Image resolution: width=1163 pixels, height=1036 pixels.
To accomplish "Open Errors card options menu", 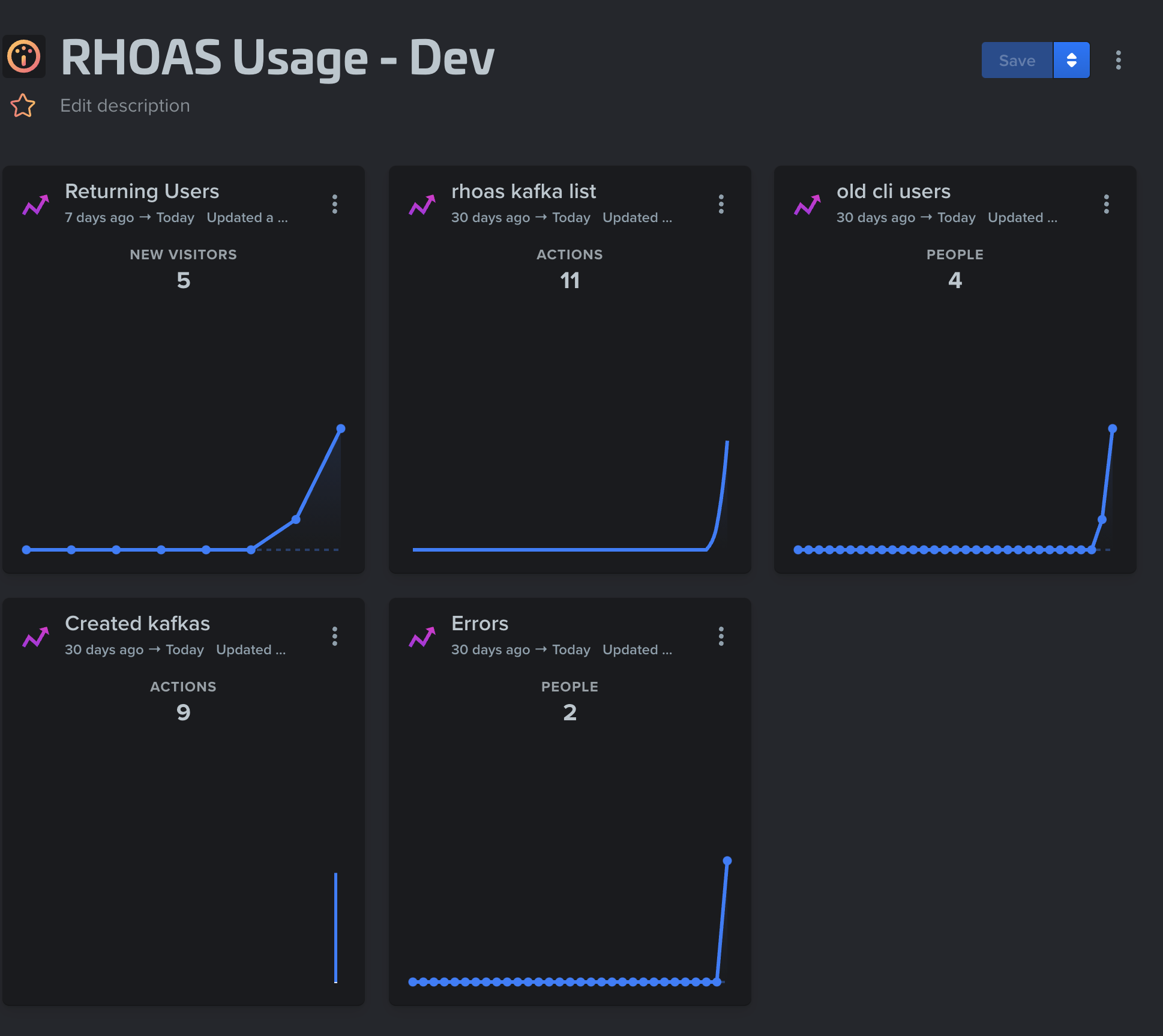I will click(x=721, y=636).
